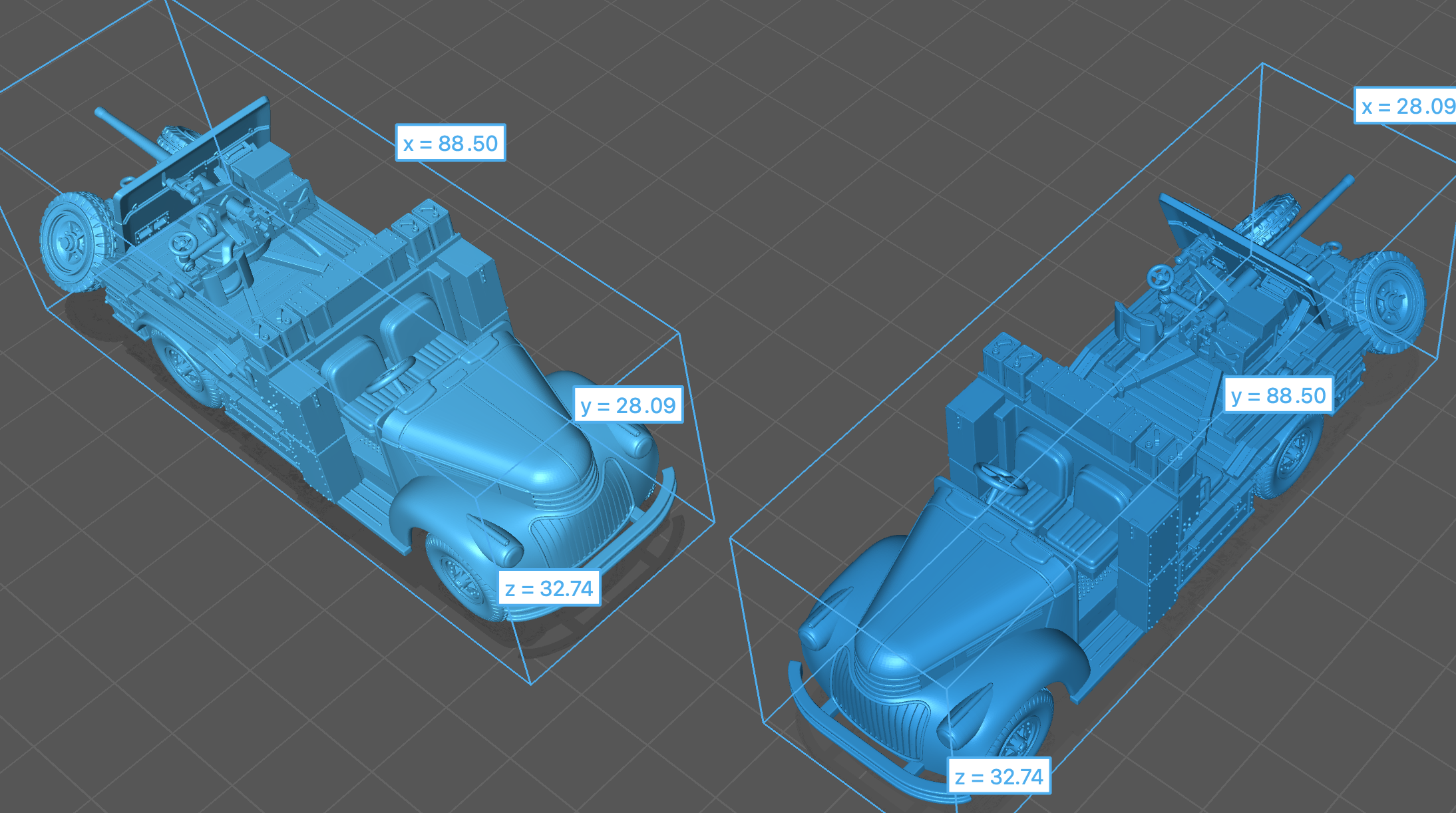The width and height of the screenshot is (1456, 813).
Task: Select the z = 32.74 label on right truck
Action: point(999,776)
